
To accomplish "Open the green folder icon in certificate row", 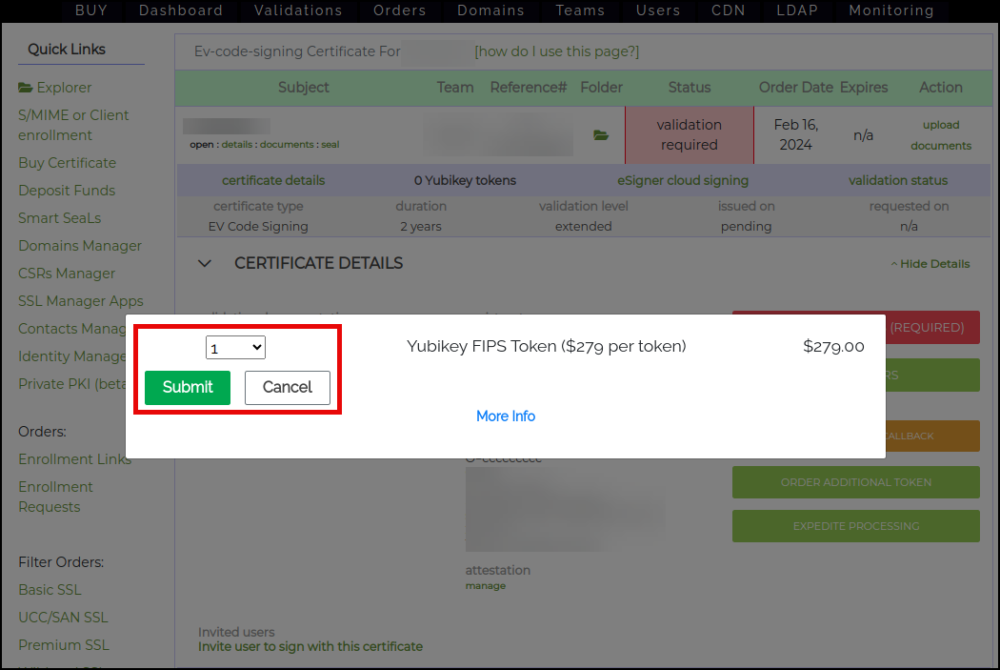I will pyautogui.click(x=600, y=135).
